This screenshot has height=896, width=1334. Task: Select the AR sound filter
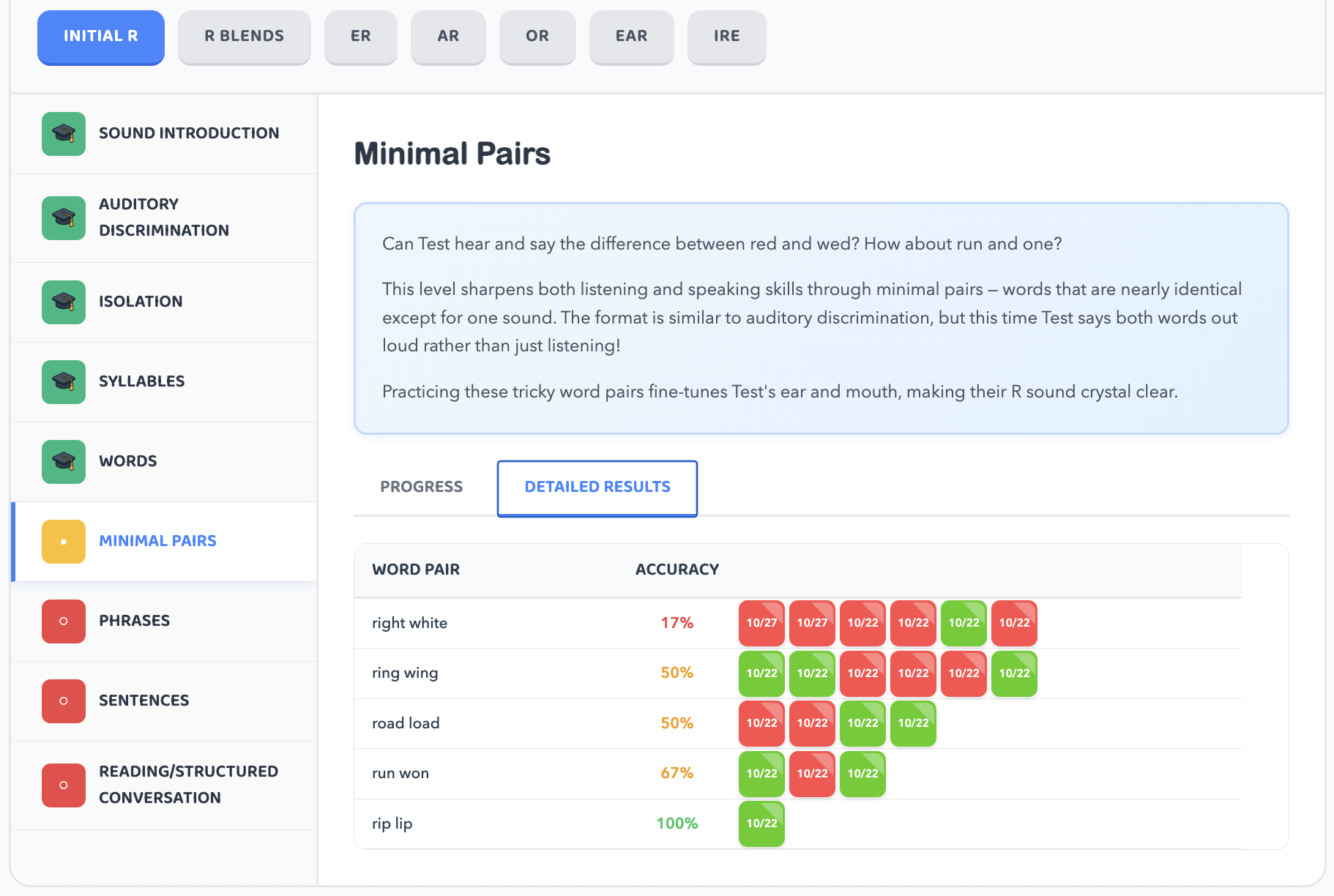pyautogui.click(x=448, y=36)
